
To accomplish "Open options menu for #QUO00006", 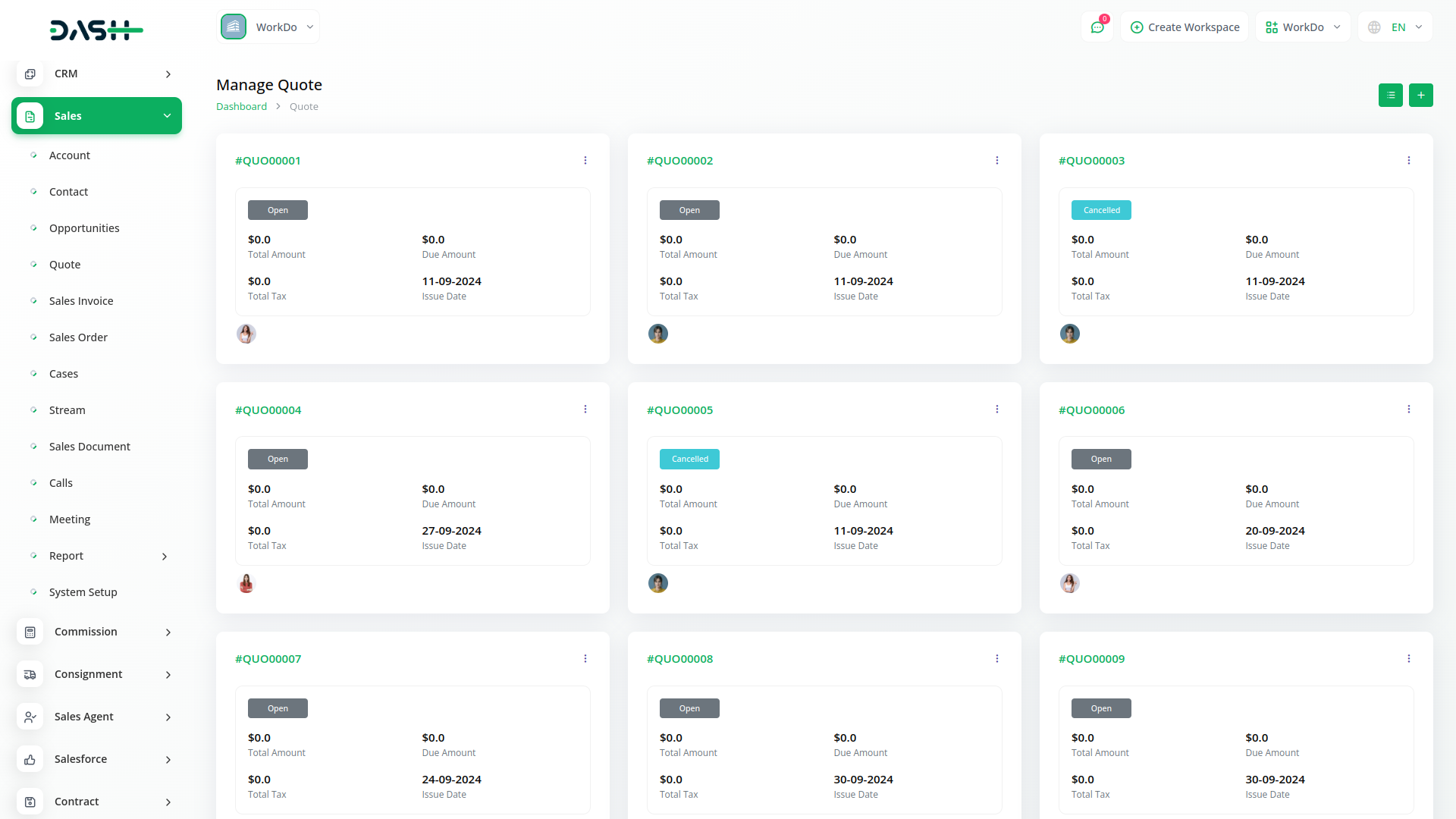I will point(1408,409).
